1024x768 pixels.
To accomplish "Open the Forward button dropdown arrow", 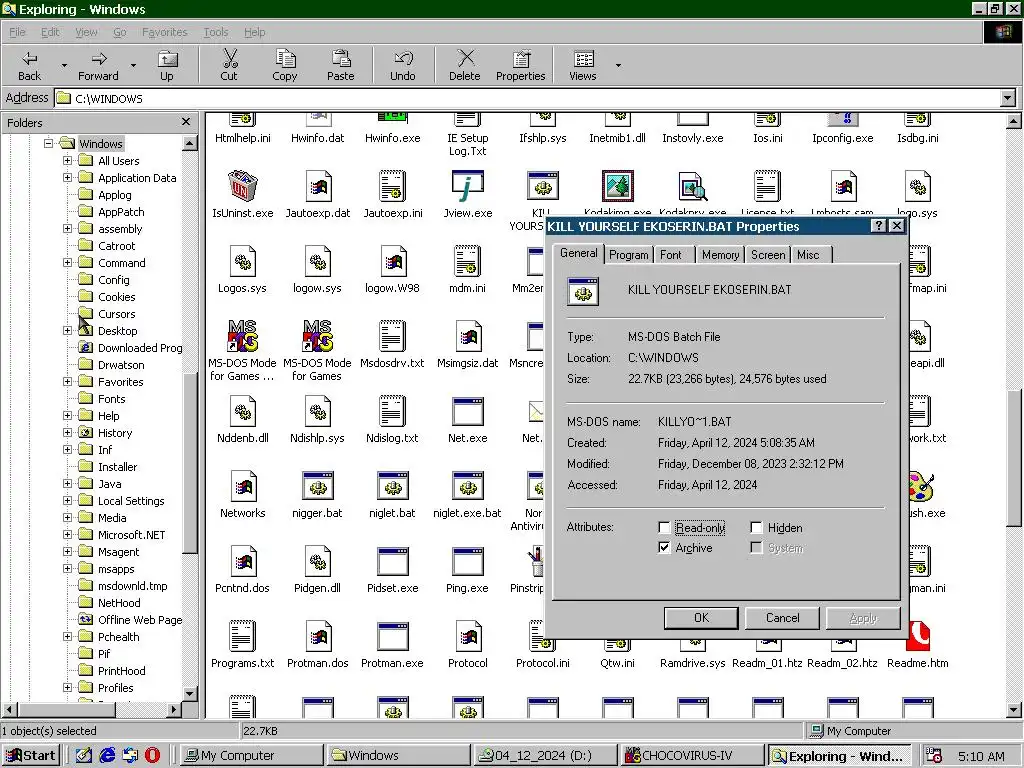I will click(x=133, y=65).
